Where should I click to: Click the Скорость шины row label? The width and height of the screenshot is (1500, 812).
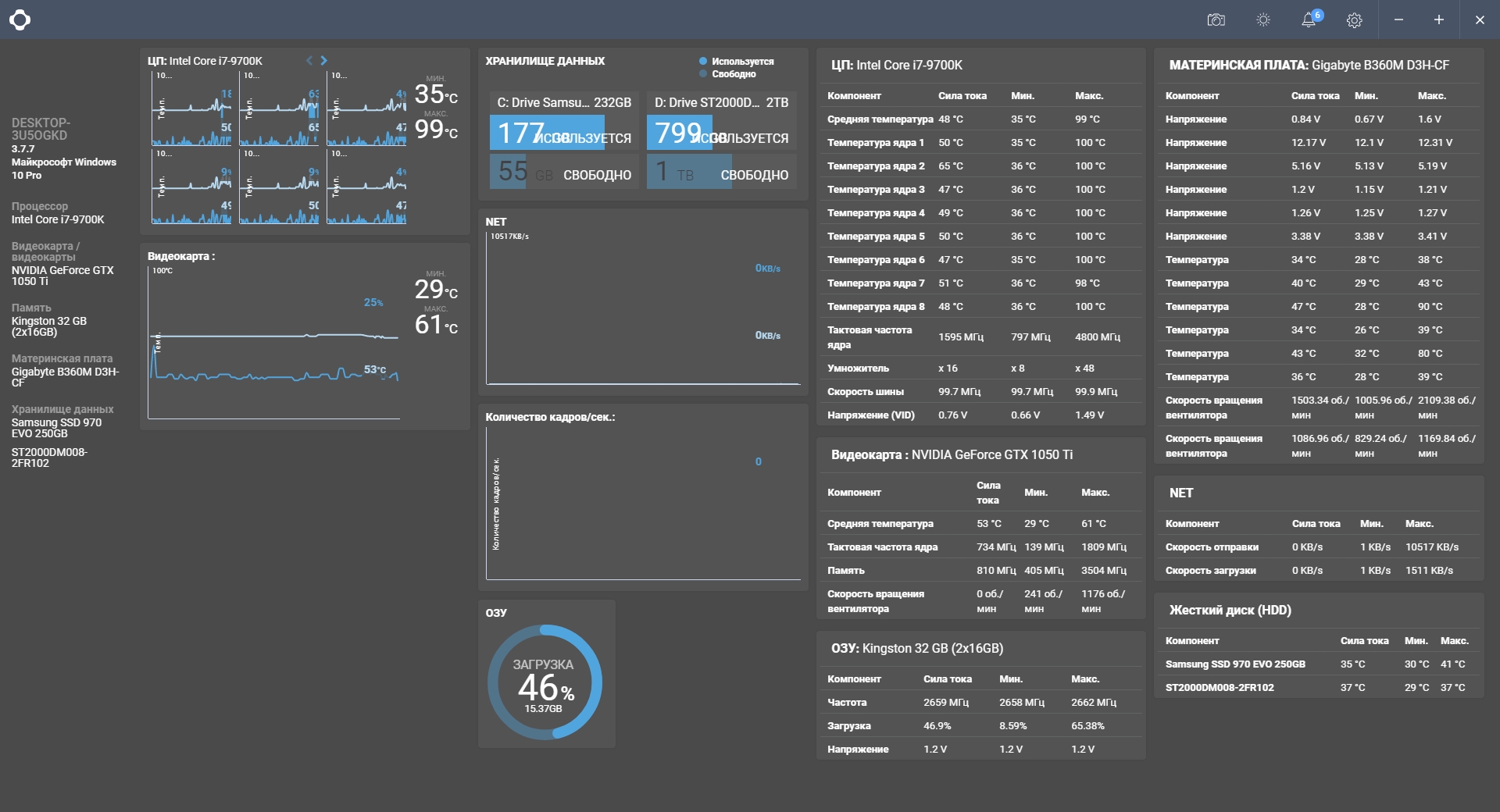pos(866,392)
